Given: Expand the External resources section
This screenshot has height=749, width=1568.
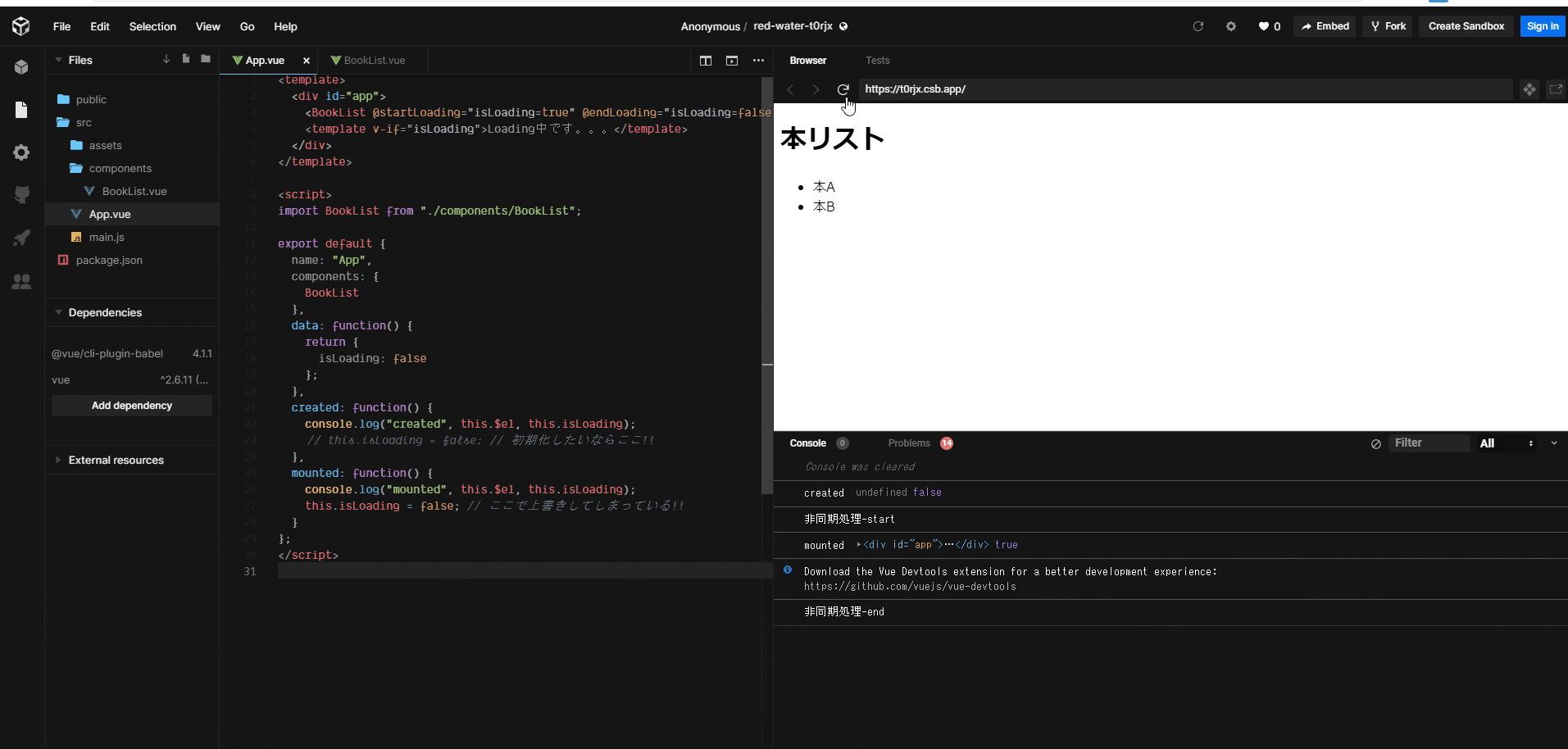Looking at the screenshot, I should (59, 460).
